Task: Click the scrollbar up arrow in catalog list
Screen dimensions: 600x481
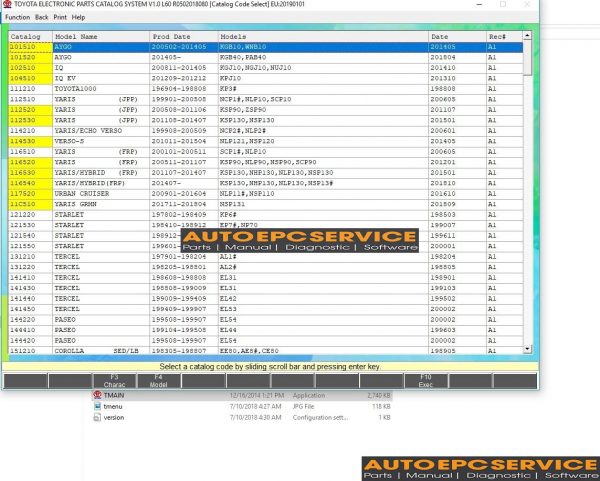Action: coord(527,36)
